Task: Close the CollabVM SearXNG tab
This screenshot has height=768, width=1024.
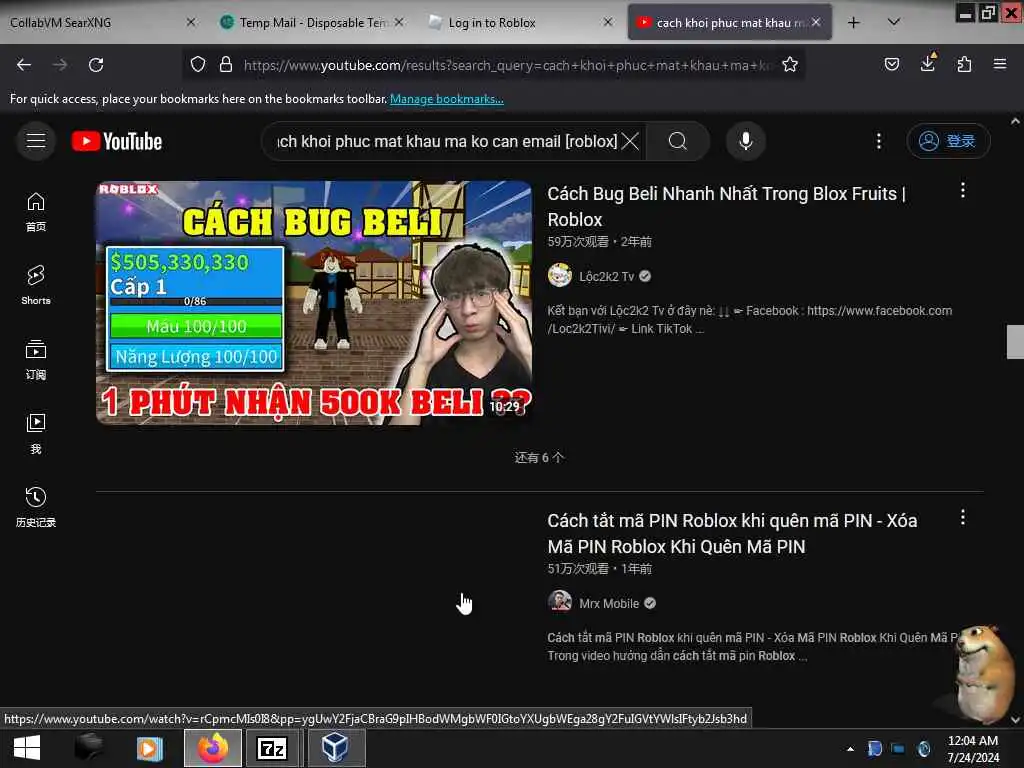Action: (191, 22)
